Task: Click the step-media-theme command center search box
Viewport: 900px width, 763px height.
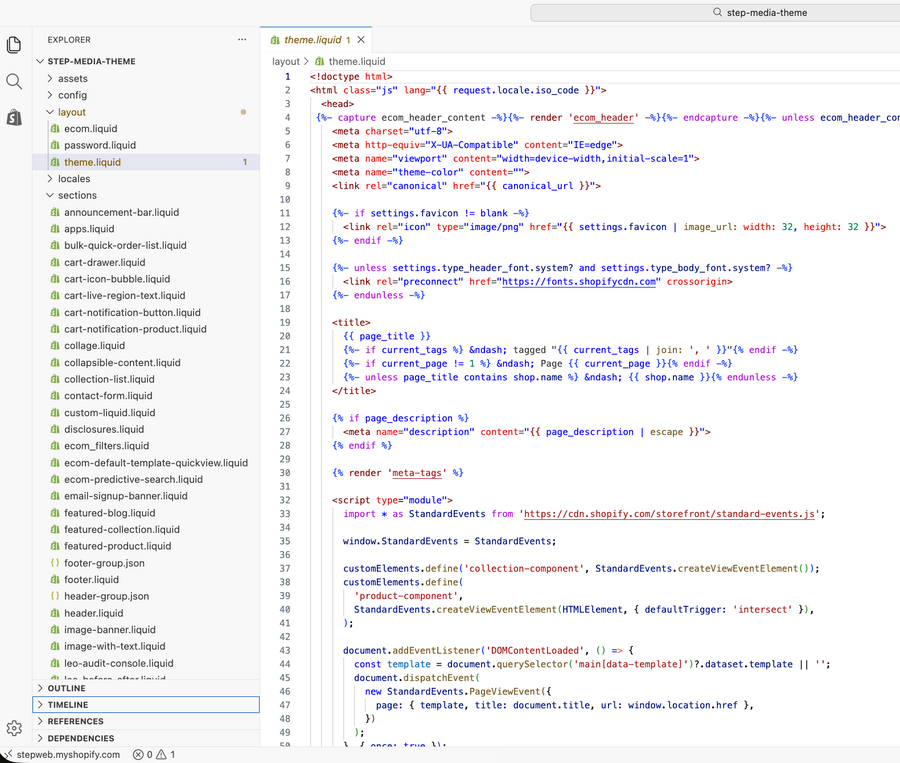Action: (715, 13)
